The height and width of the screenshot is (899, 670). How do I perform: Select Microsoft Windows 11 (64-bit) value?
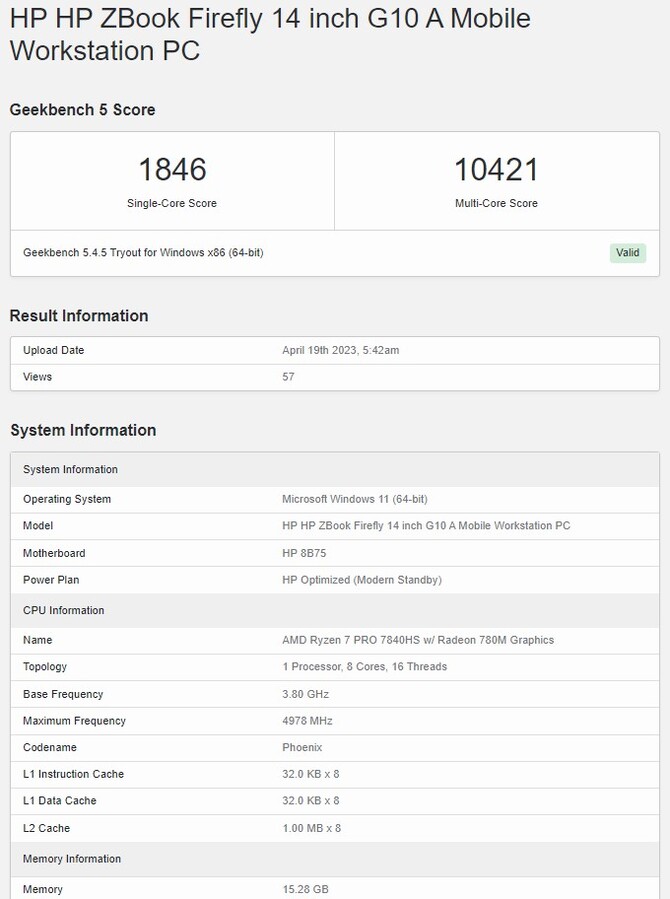pyautogui.click(x=355, y=499)
